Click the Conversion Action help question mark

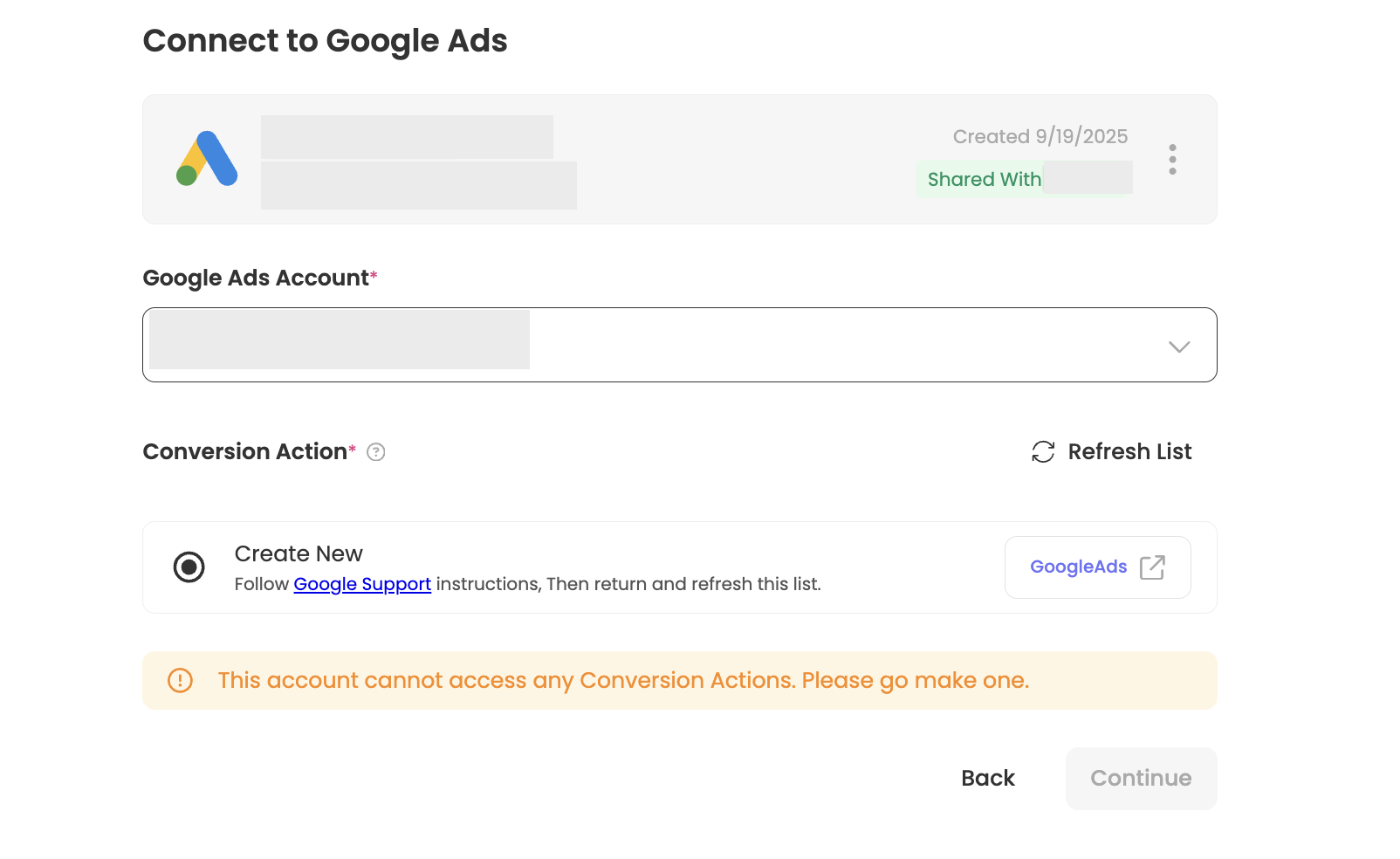click(x=376, y=452)
